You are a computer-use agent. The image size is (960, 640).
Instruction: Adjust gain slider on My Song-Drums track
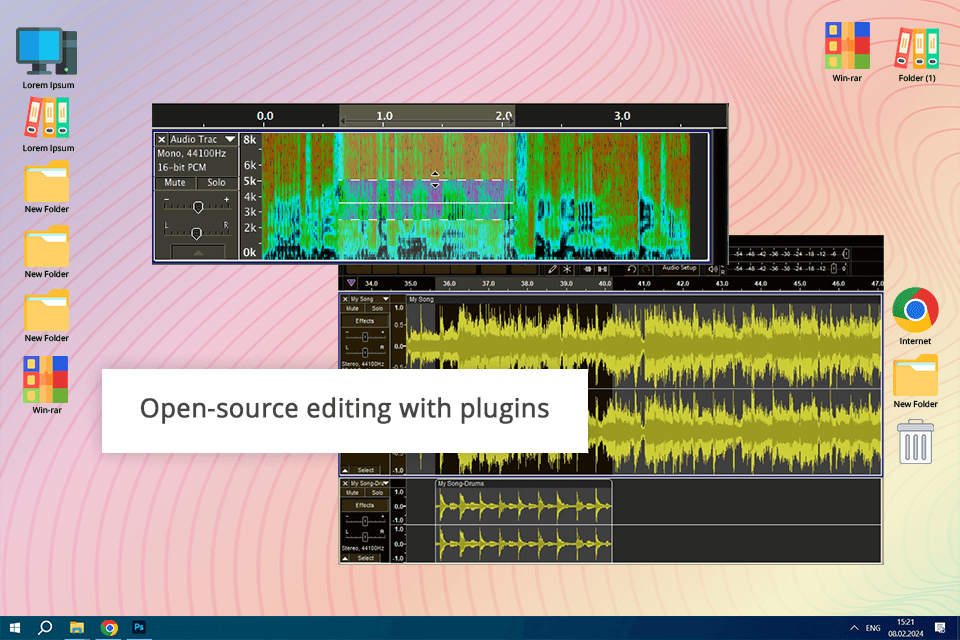point(365,521)
